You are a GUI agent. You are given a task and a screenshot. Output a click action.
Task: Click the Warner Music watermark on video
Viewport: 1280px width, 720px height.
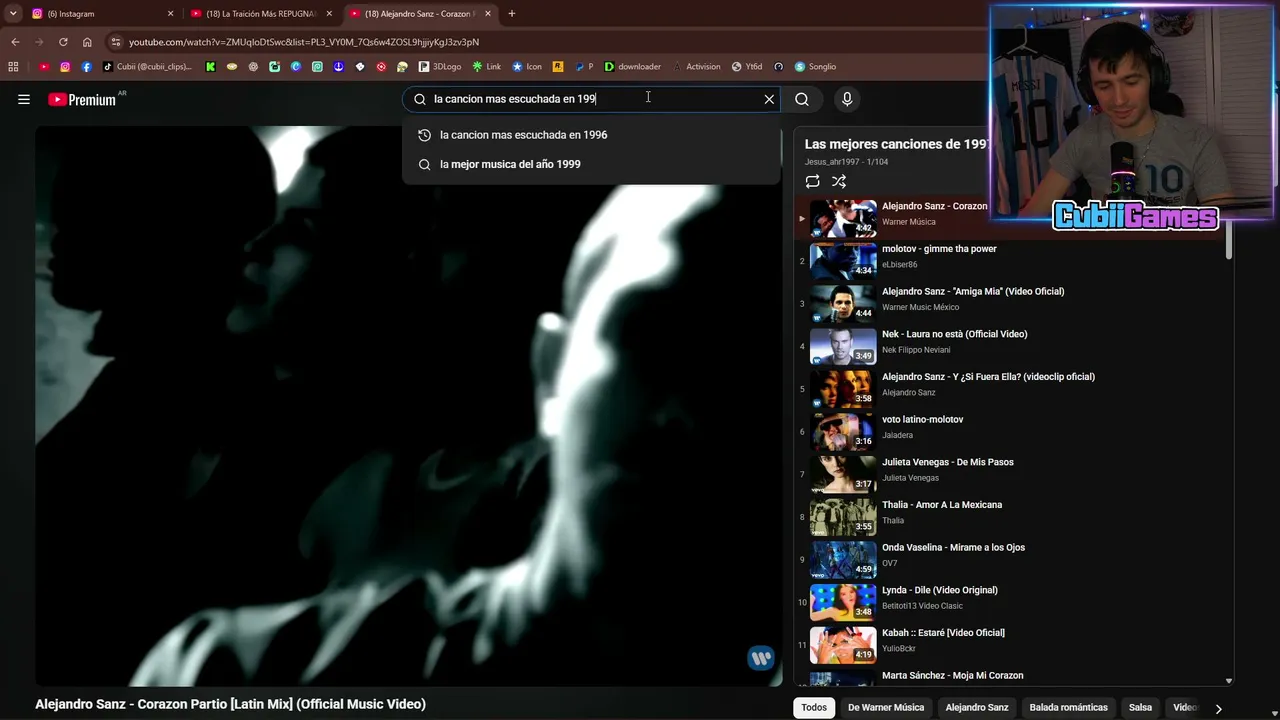click(x=761, y=658)
